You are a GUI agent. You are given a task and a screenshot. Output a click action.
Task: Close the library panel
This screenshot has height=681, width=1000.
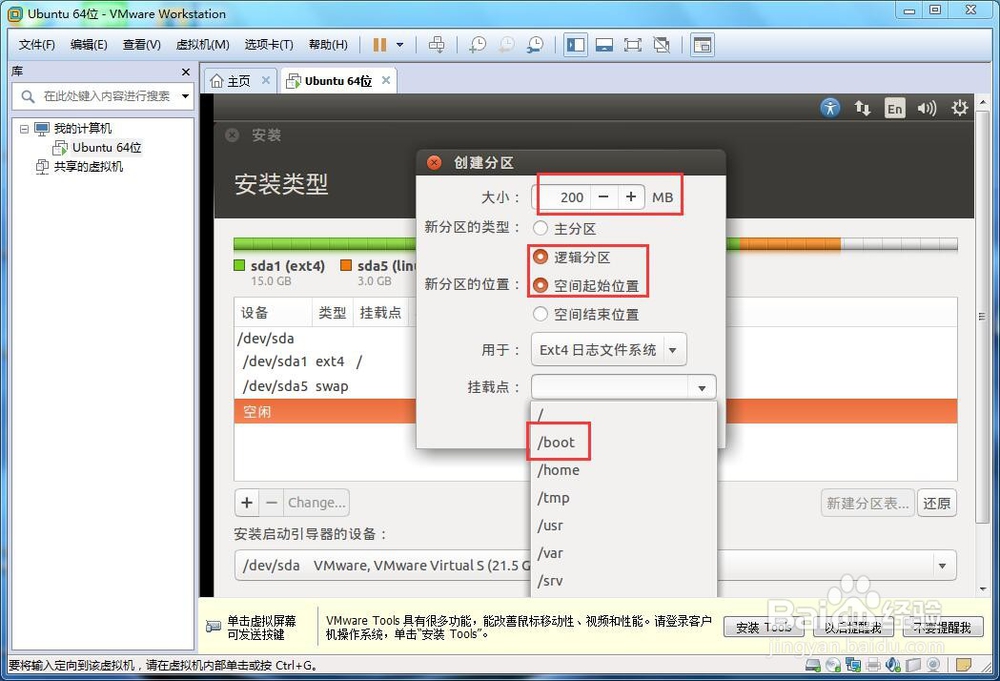[x=186, y=72]
